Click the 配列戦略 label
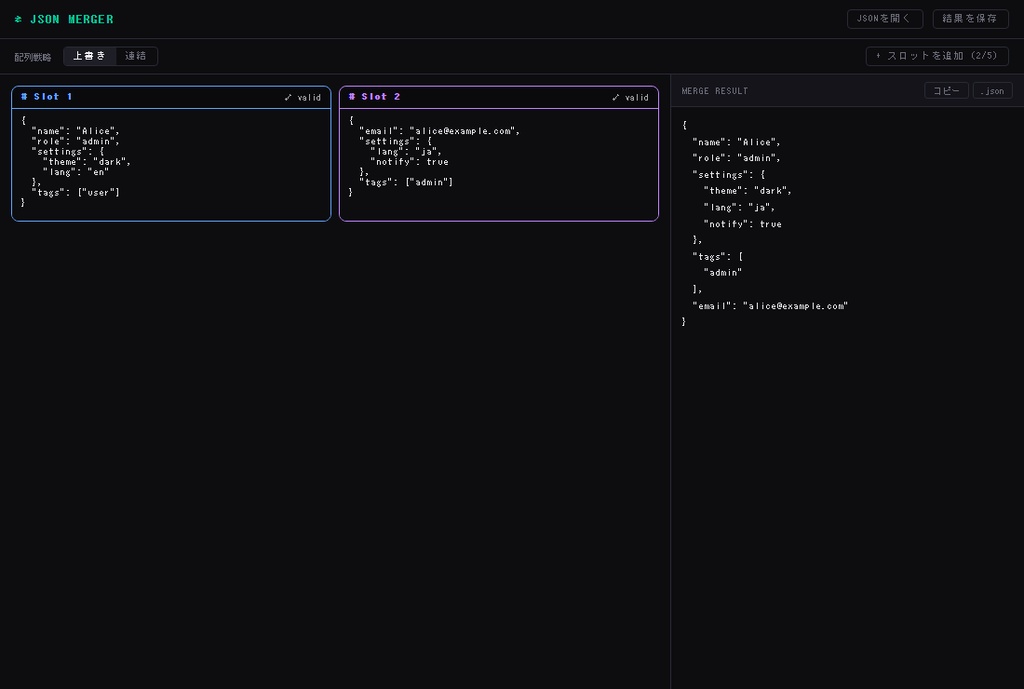The height and width of the screenshot is (689, 1024). (33, 57)
